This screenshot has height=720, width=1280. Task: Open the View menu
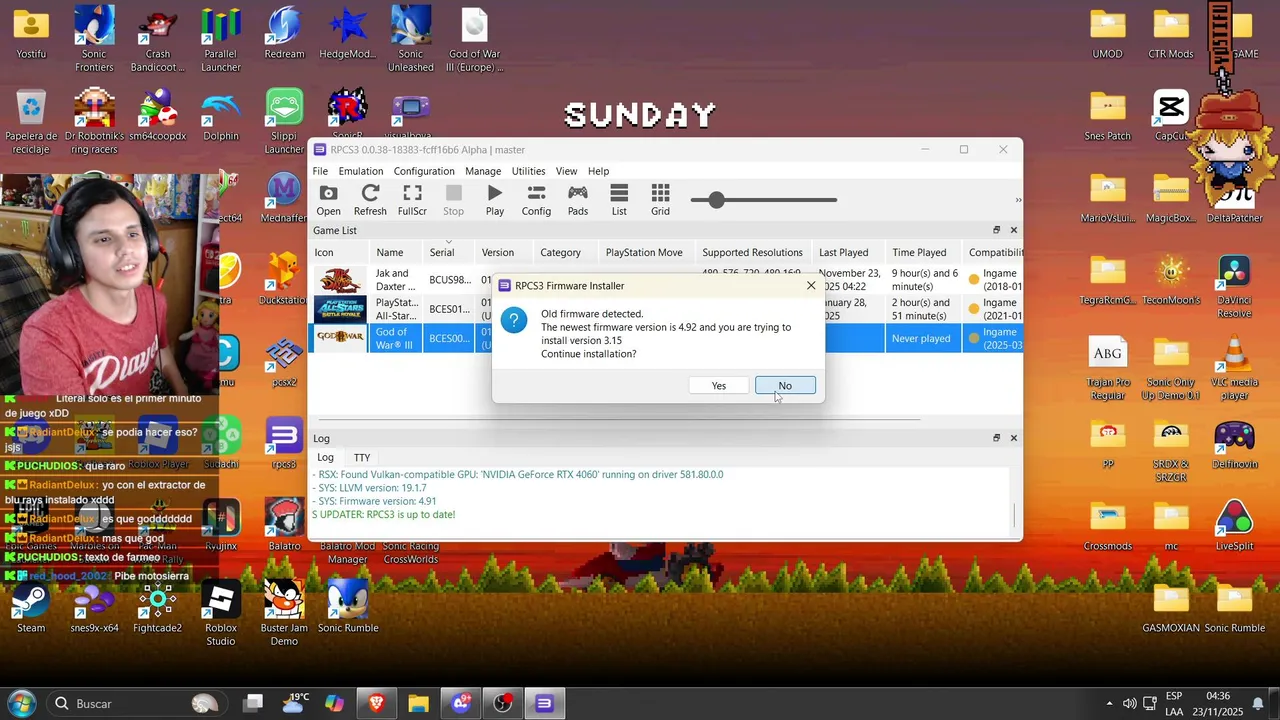pos(566,171)
